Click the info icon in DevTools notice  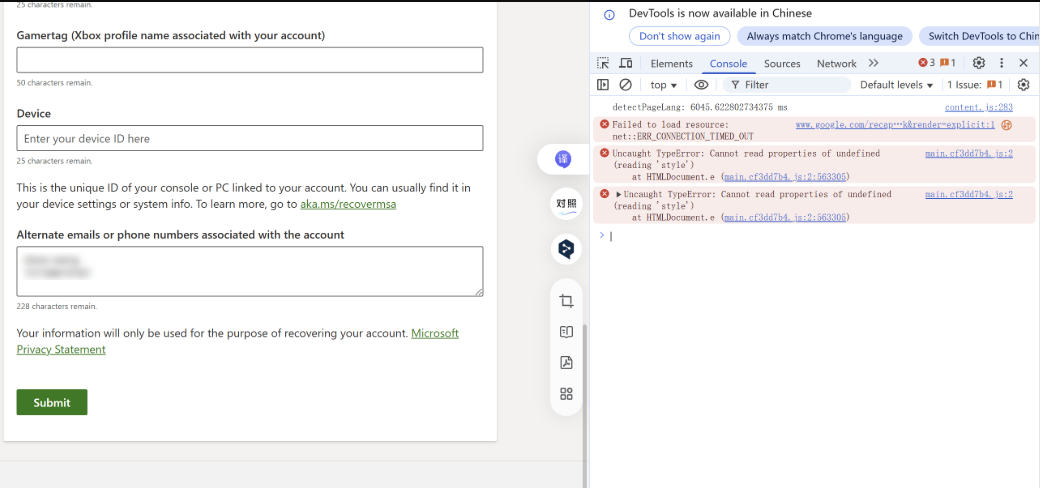(610, 15)
